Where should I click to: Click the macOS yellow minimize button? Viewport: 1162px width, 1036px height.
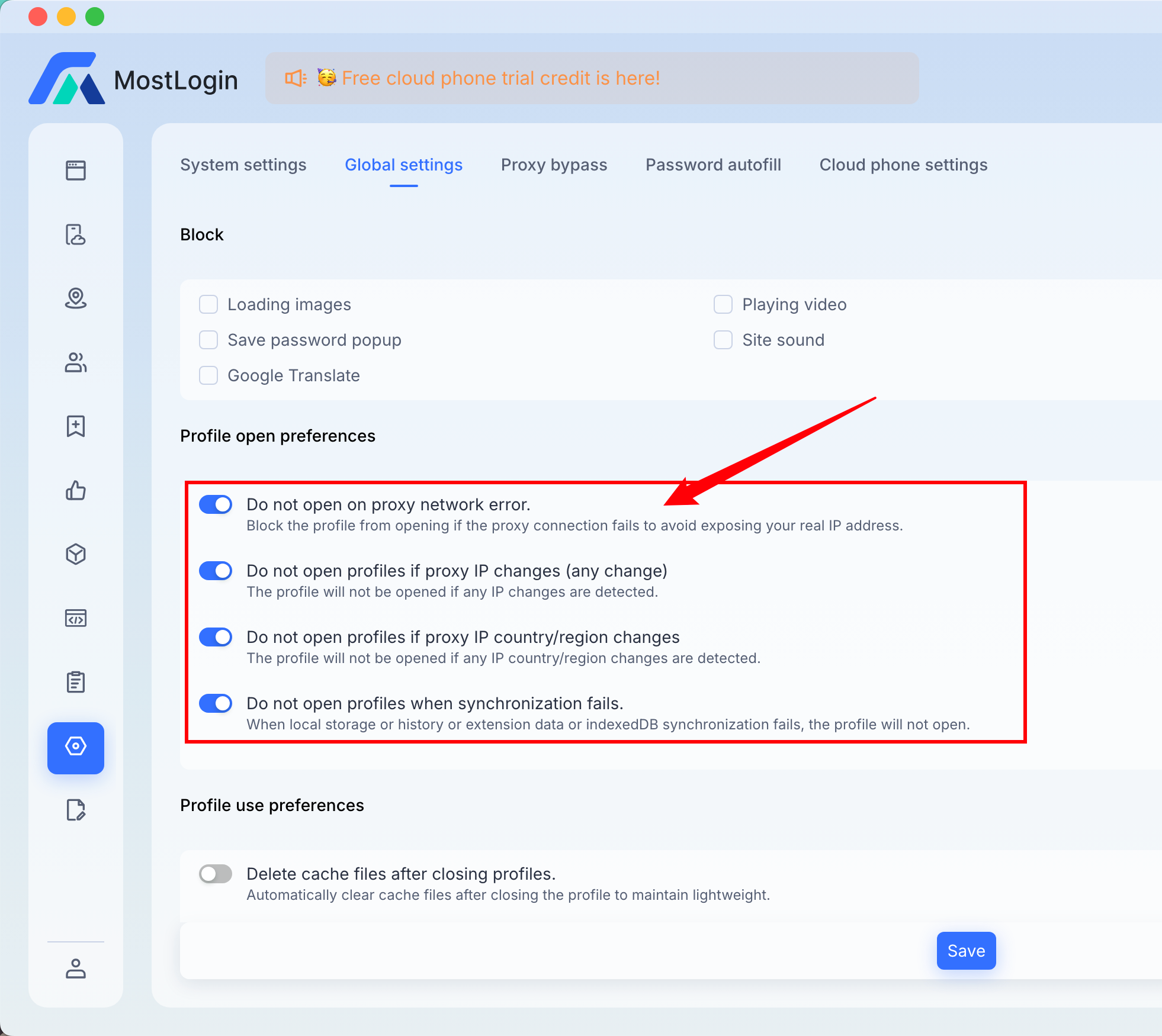point(66,17)
